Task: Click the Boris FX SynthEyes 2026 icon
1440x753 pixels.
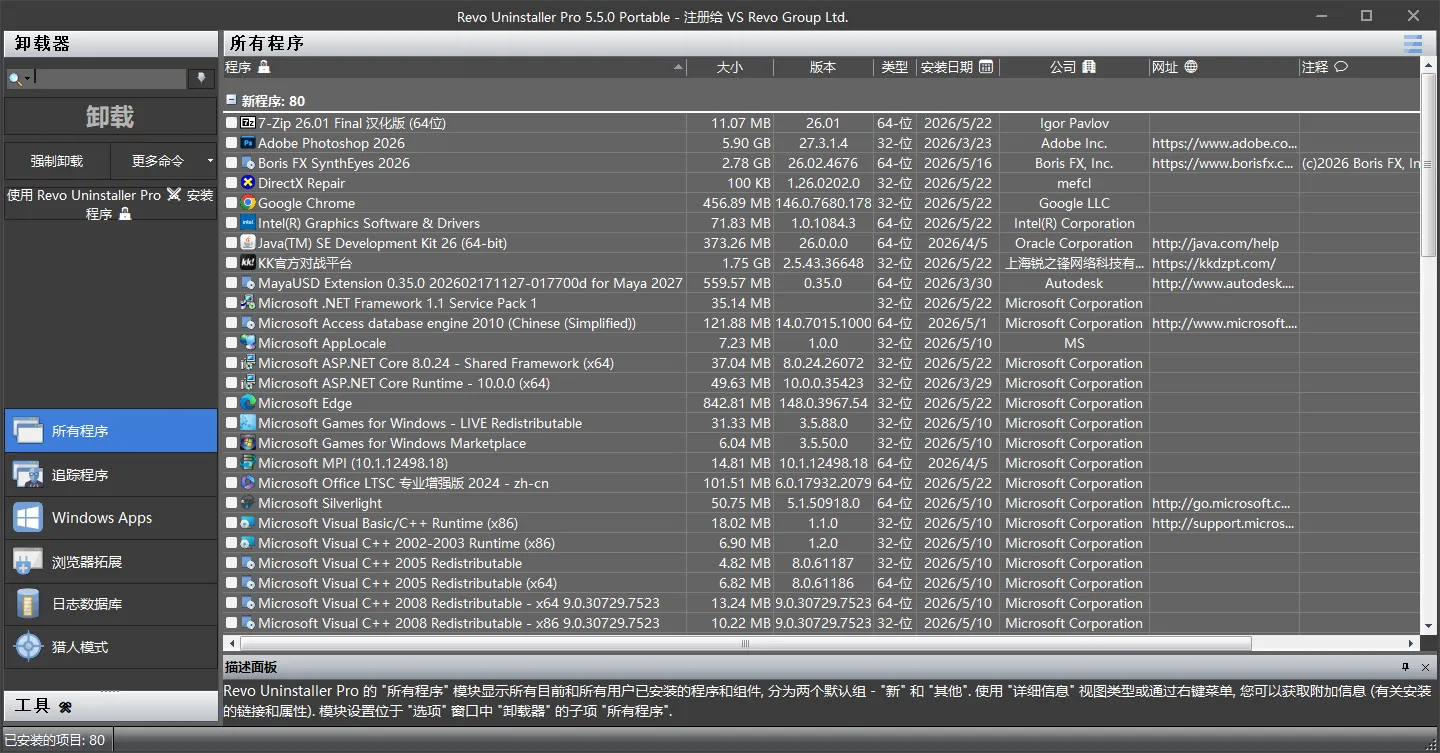Action: [248, 163]
